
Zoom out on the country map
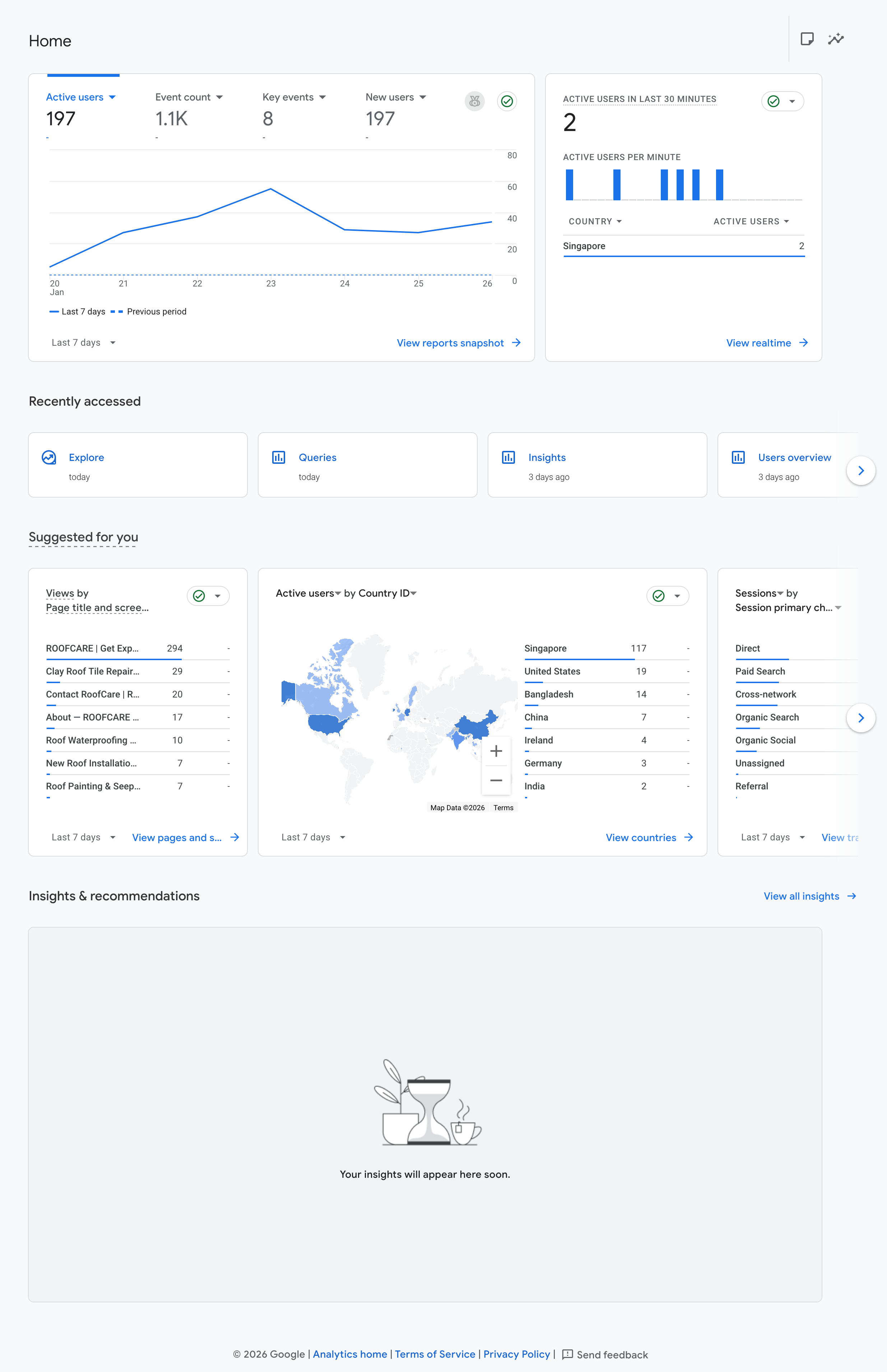pyautogui.click(x=496, y=780)
